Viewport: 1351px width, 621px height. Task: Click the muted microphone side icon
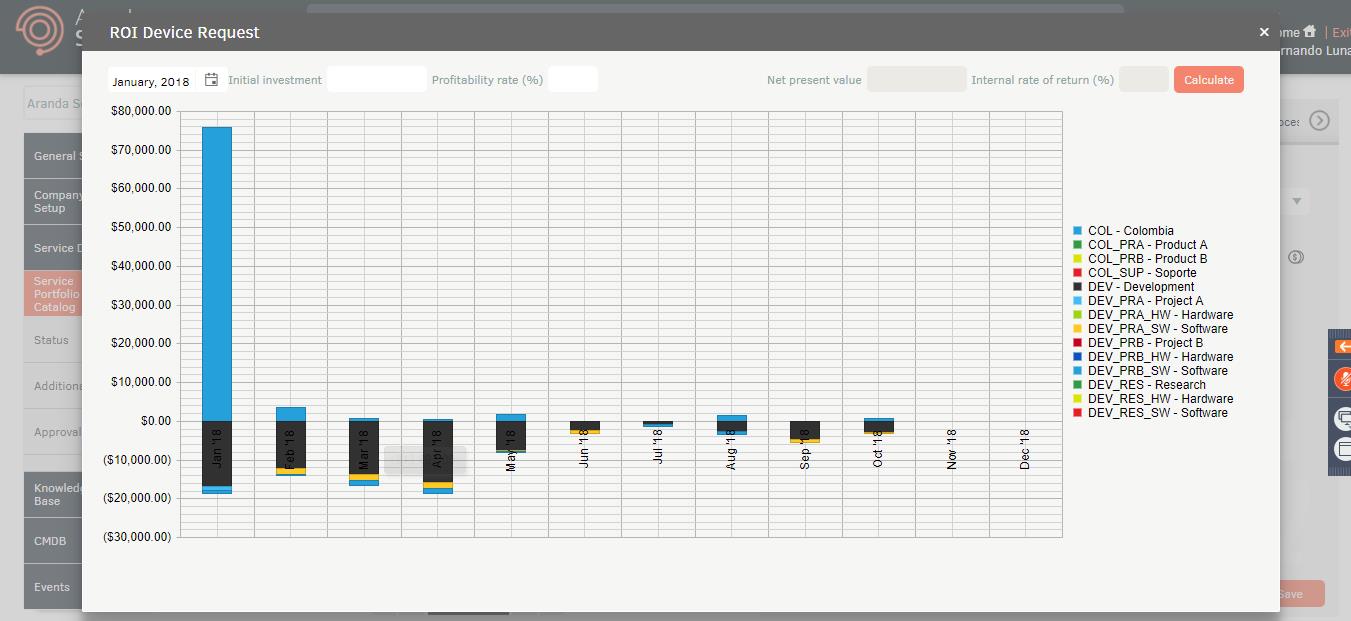pyautogui.click(x=1342, y=380)
